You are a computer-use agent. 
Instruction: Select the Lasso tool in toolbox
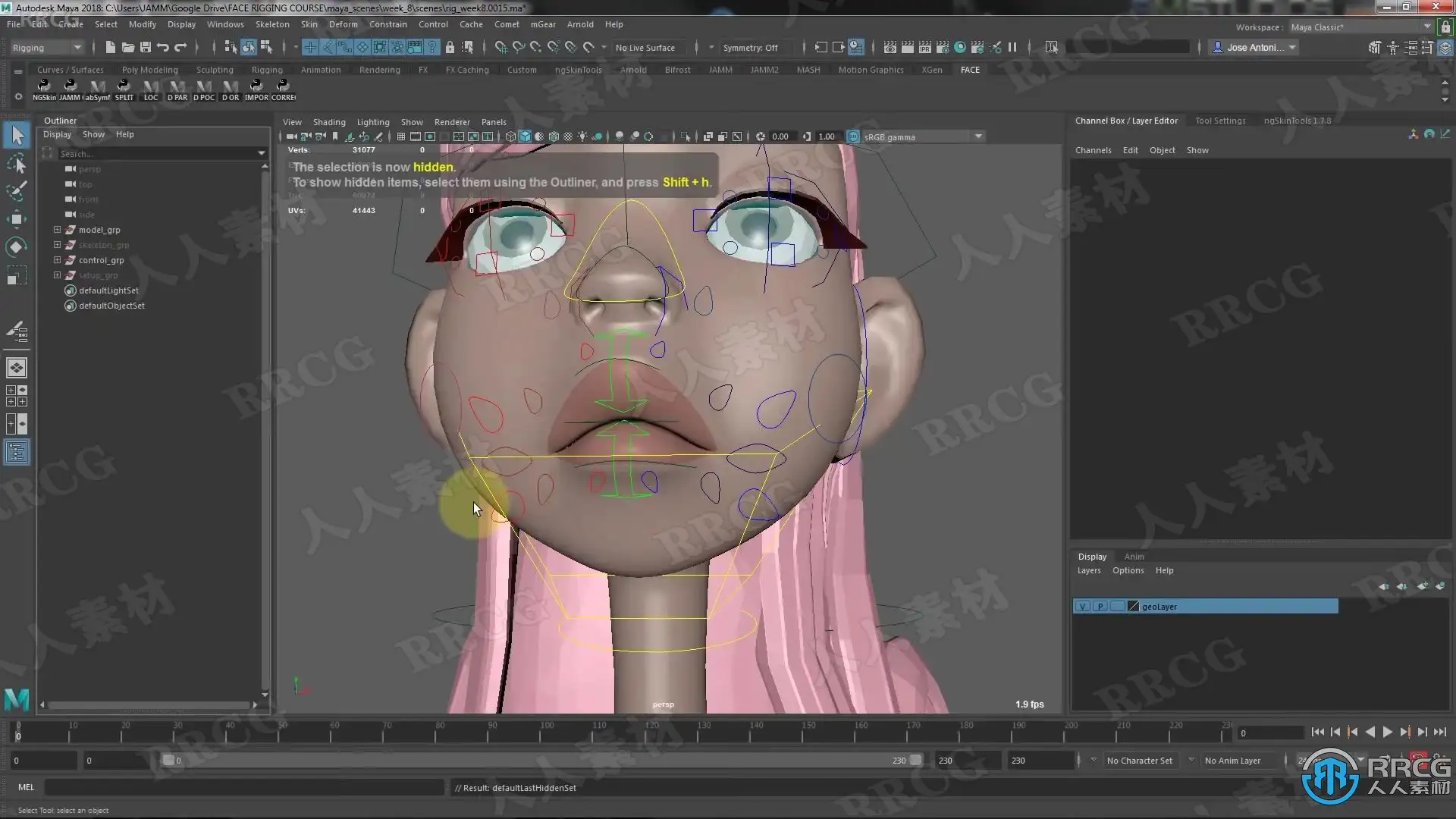17,163
